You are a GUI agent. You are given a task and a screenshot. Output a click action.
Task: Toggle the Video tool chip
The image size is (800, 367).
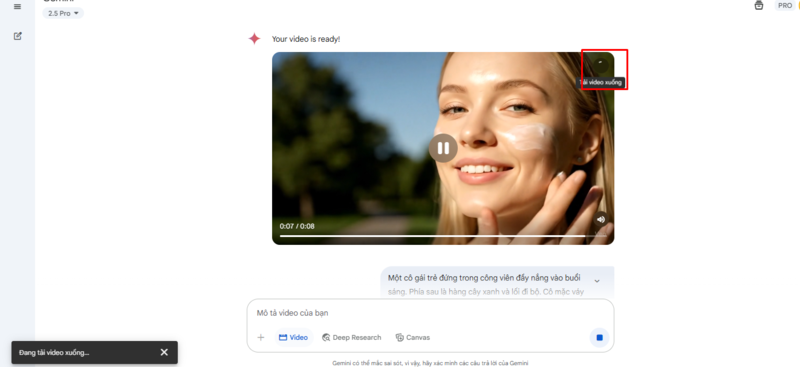pyautogui.click(x=293, y=337)
